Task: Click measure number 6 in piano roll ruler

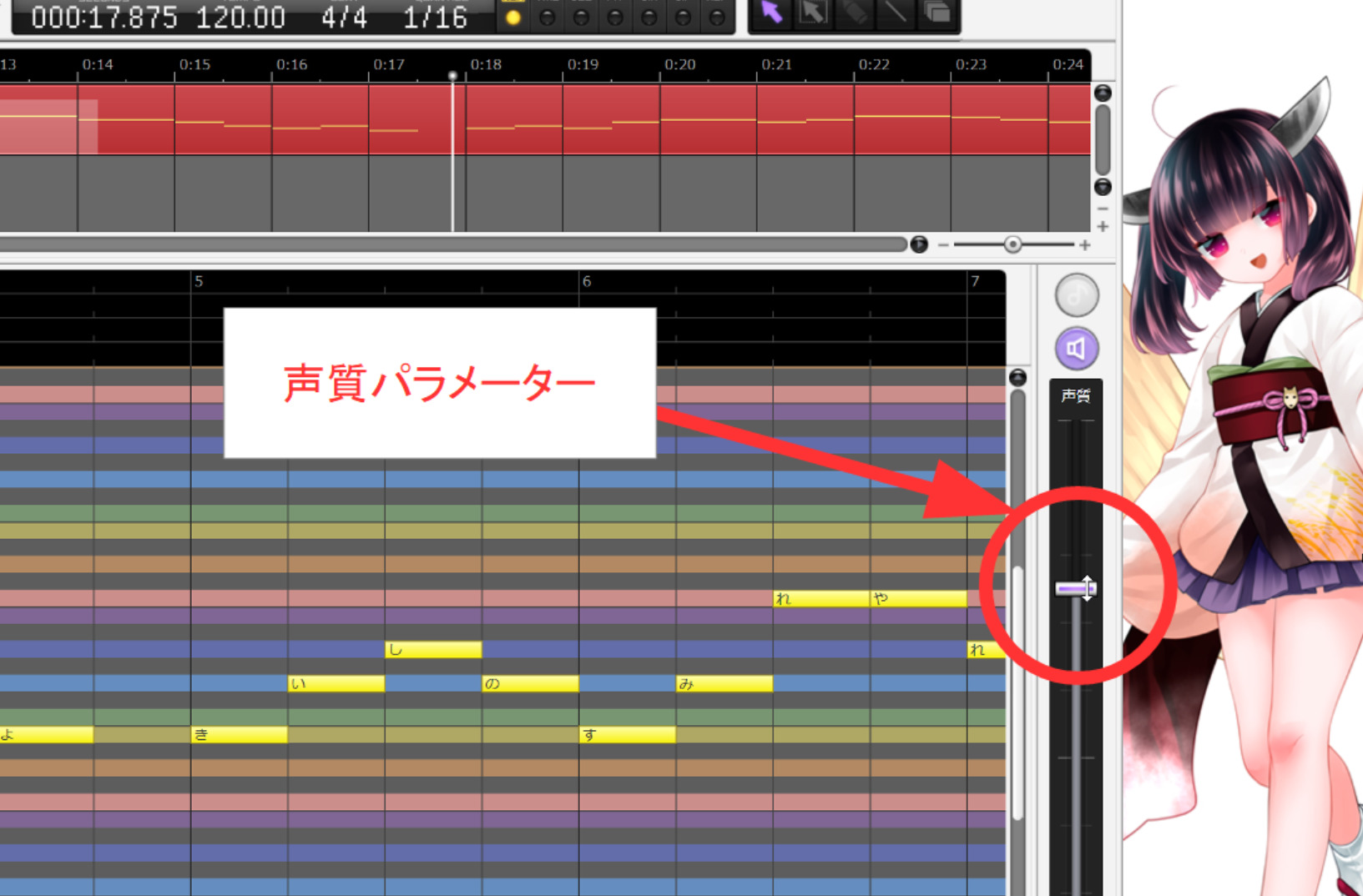Action: coord(587,281)
